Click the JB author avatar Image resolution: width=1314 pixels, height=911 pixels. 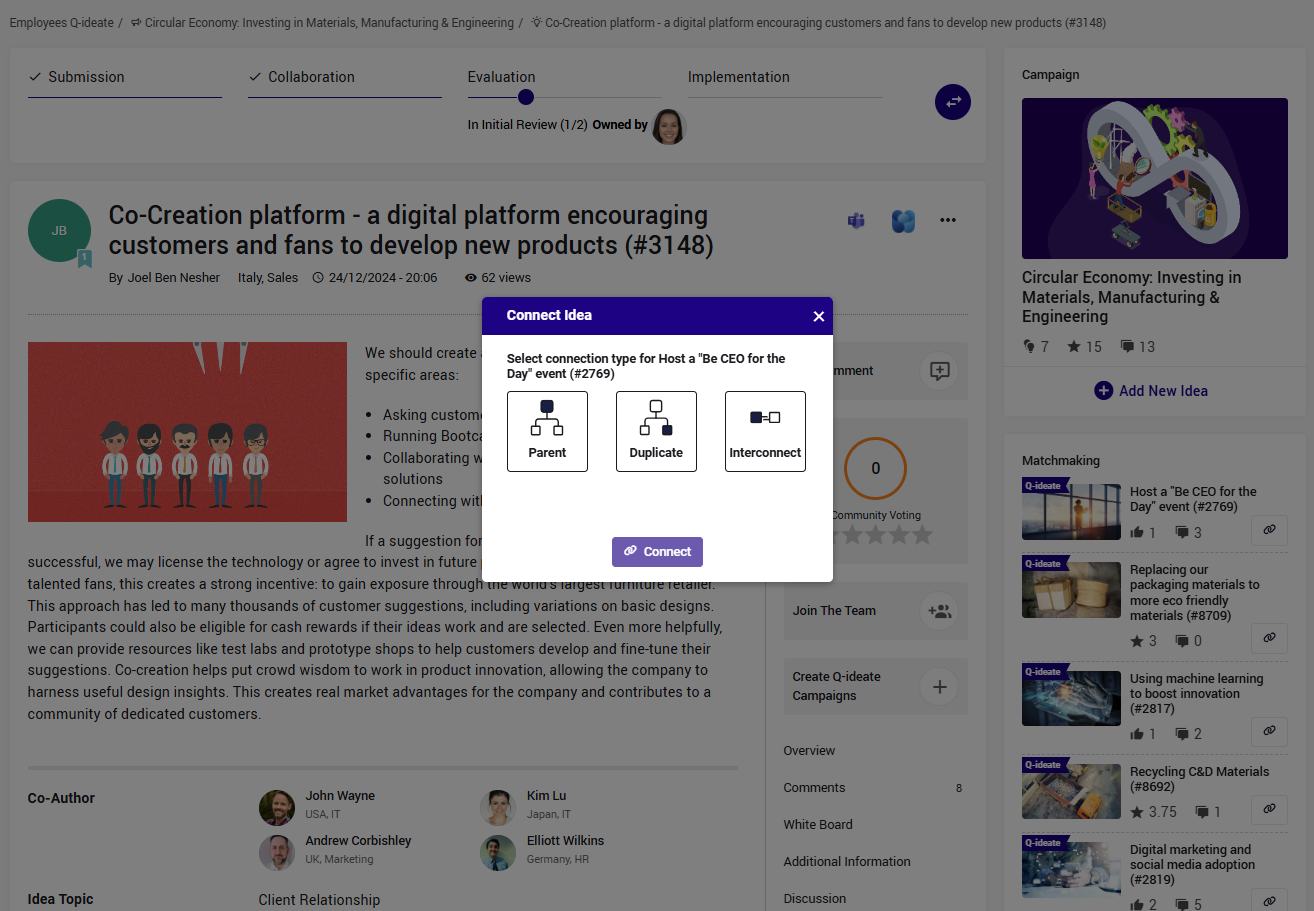(59, 231)
